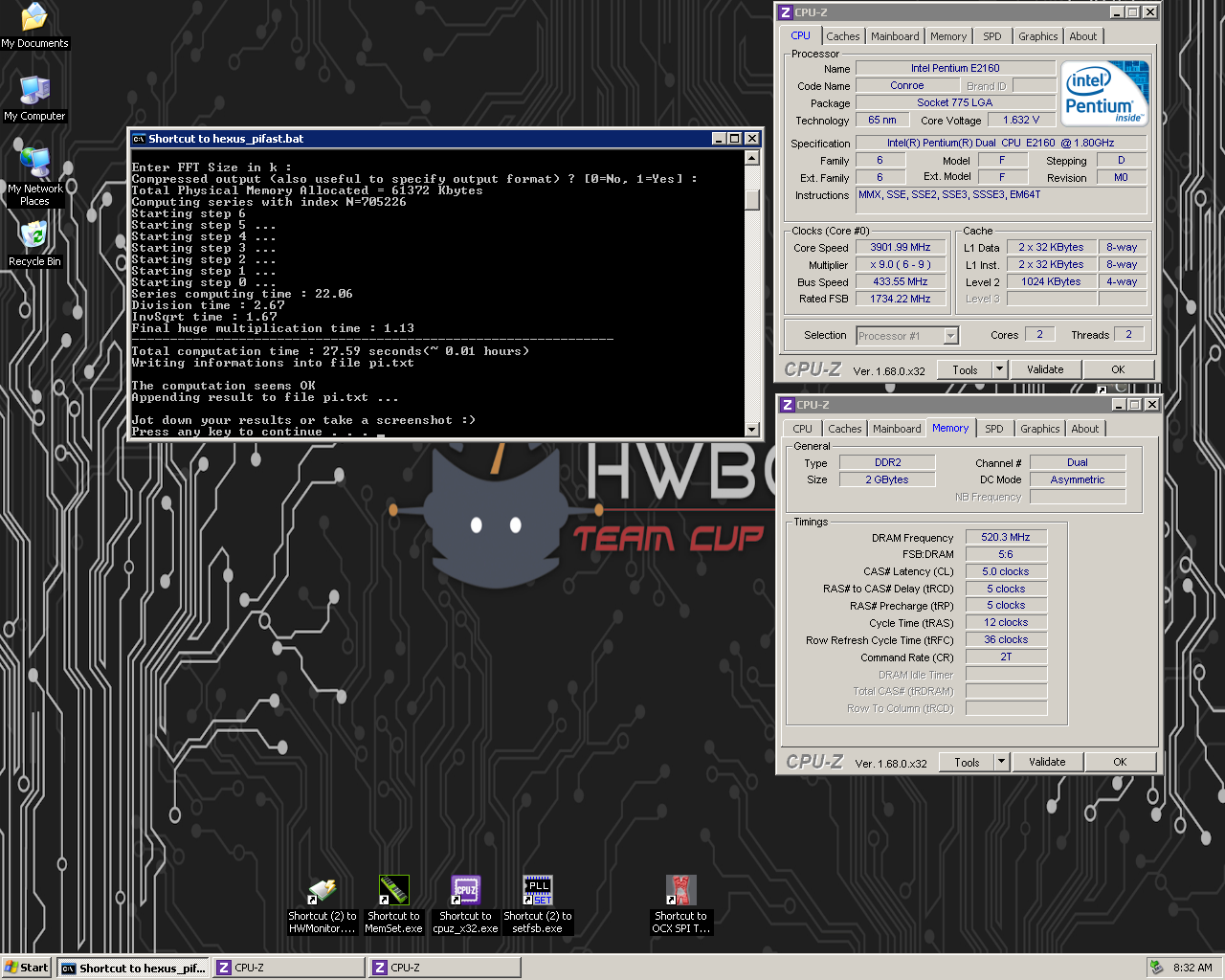Viewport: 1225px width, 980px height.
Task: Click the taskbar clock showing 8:32 AM
Action: 1192,968
